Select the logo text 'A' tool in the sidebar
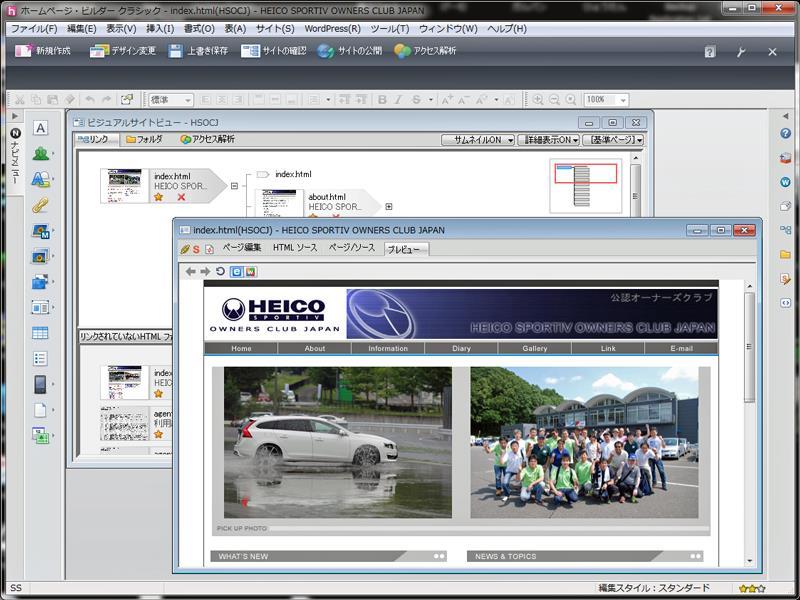This screenshot has height=600, width=800. click(x=40, y=179)
